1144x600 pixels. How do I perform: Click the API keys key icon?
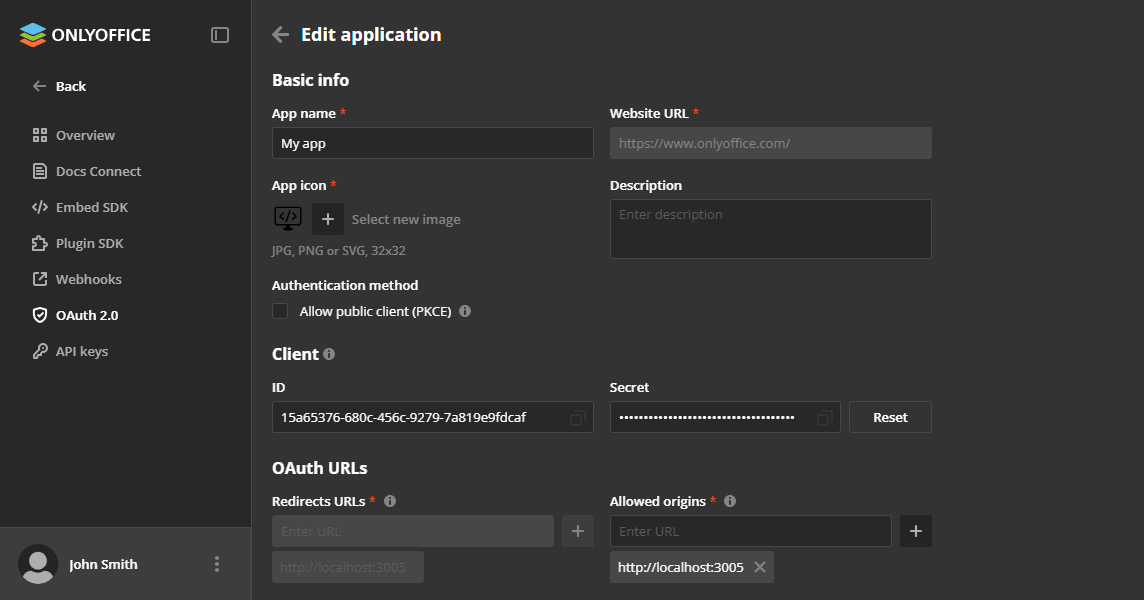[39, 351]
